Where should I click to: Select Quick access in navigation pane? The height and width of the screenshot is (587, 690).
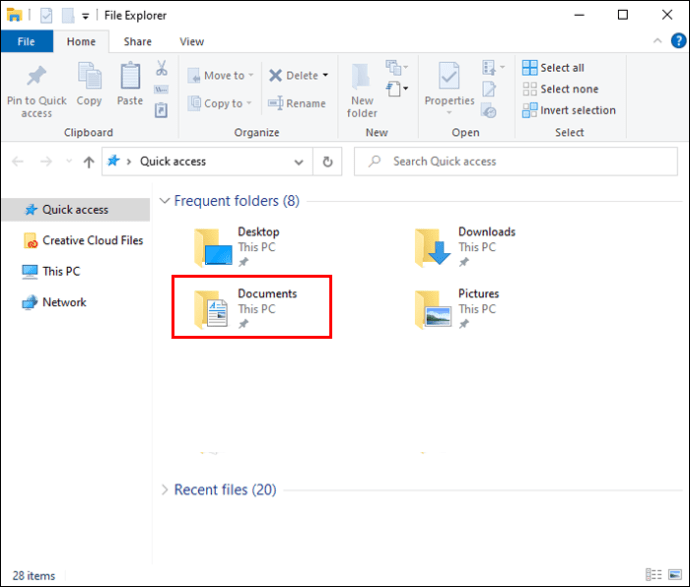[76, 209]
